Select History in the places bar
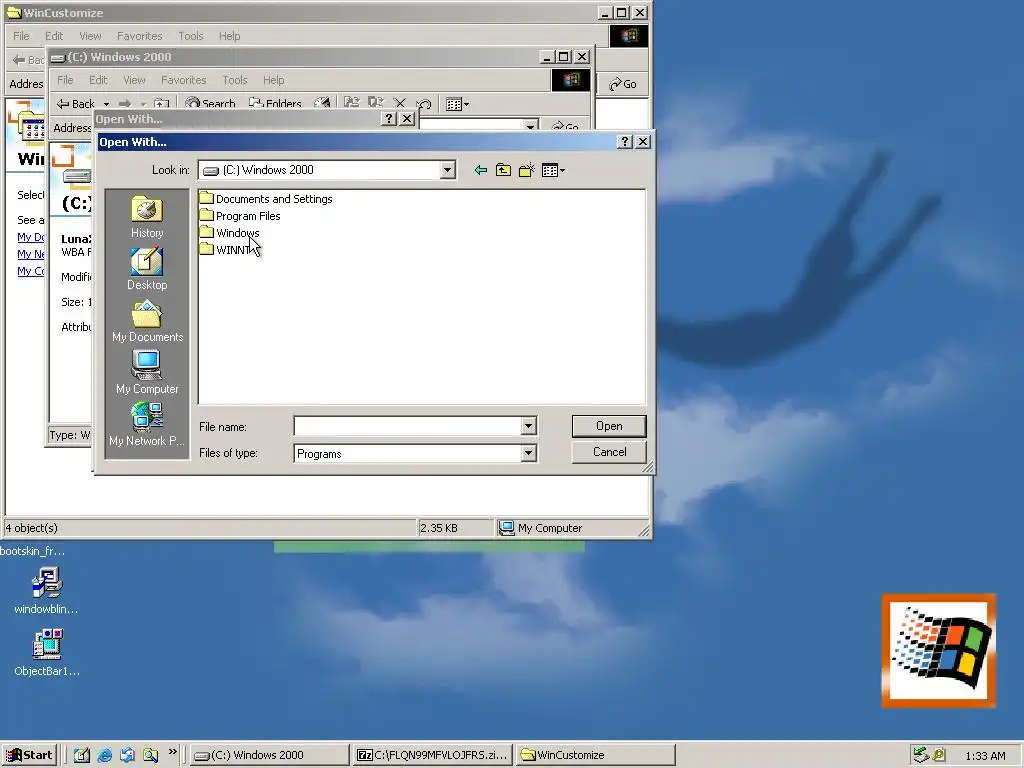This screenshot has width=1024, height=768. pos(147,218)
